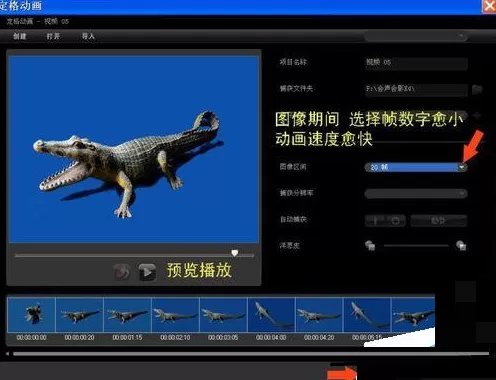Select the thumbnail at 00:00:03:05
The image size is (496, 380).
click(x=223, y=315)
